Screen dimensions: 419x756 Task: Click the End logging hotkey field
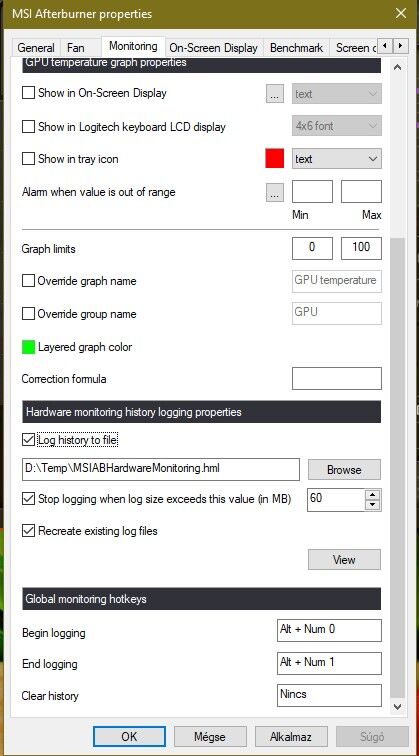(329, 663)
